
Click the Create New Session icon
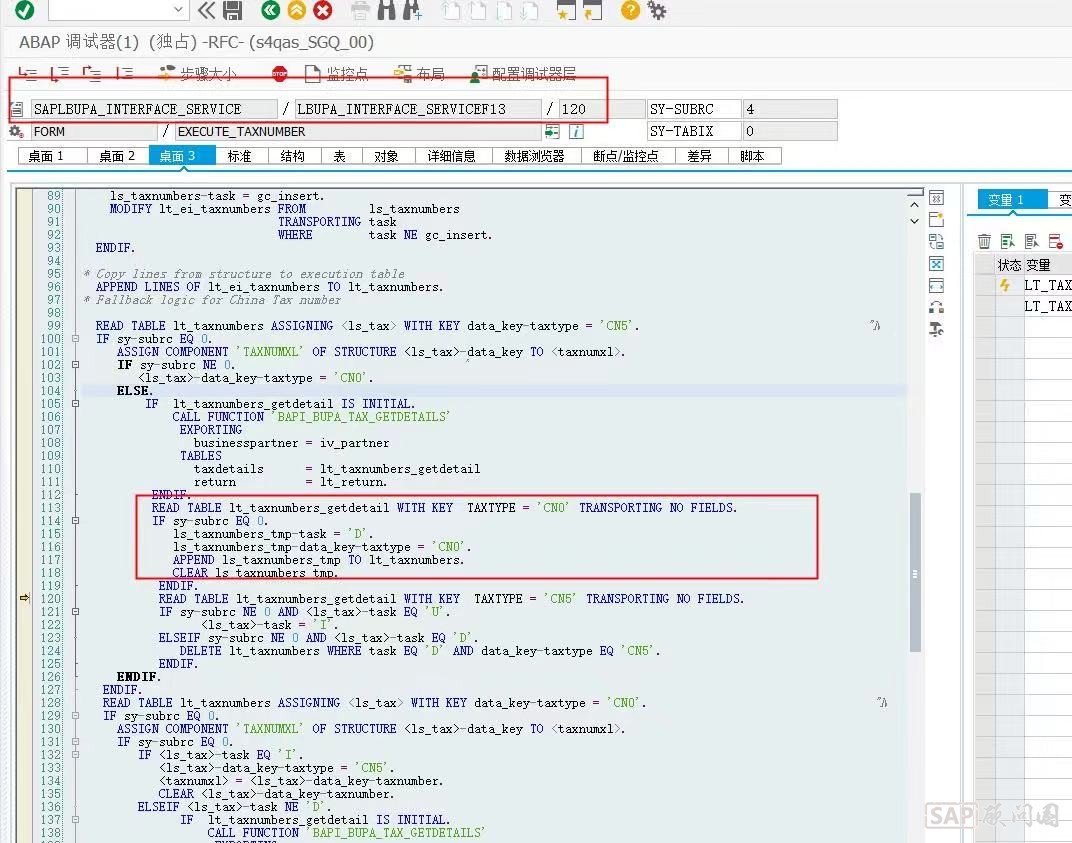[x=567, y=10]
